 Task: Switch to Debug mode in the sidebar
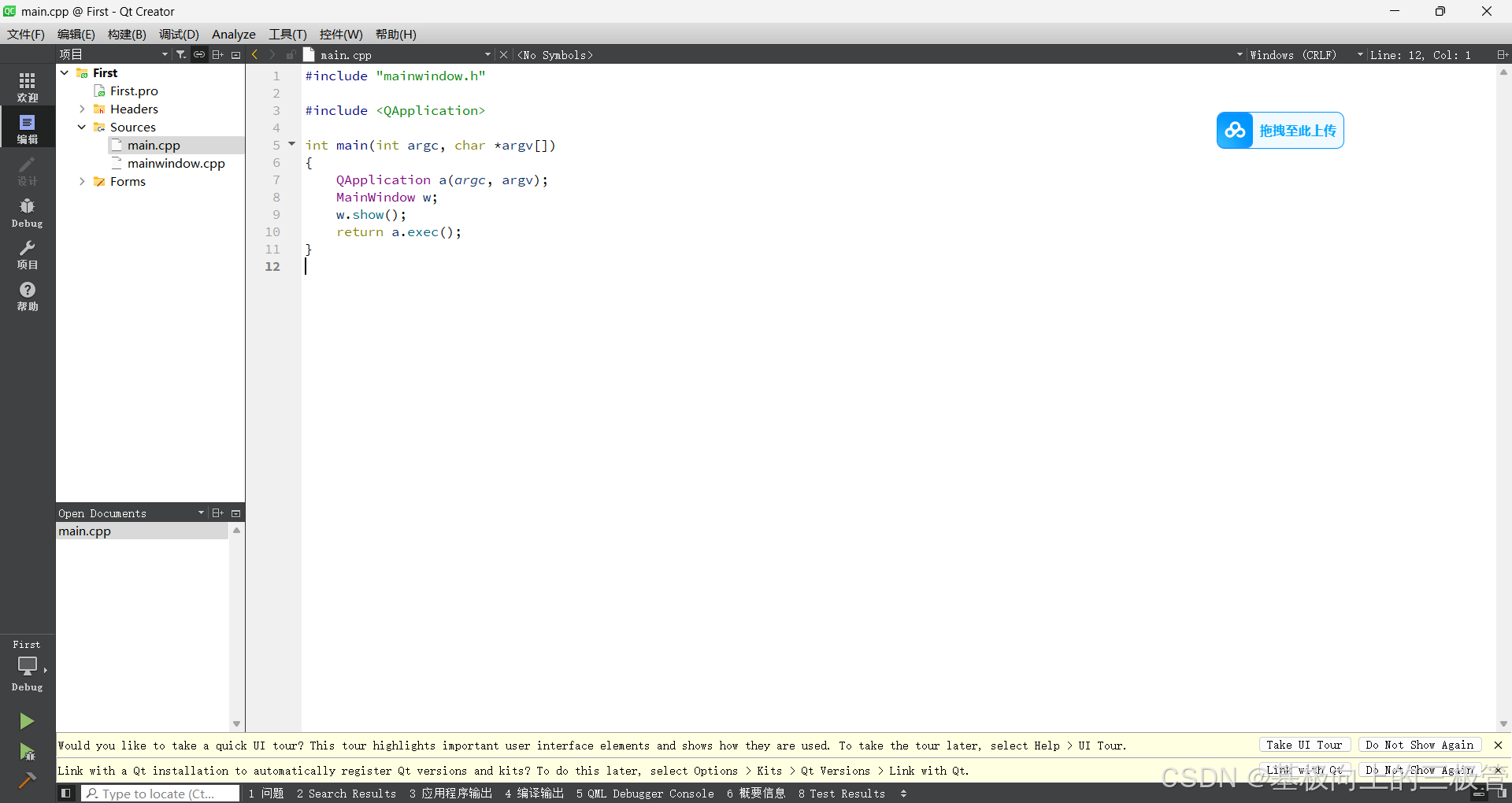click(28, 212)
